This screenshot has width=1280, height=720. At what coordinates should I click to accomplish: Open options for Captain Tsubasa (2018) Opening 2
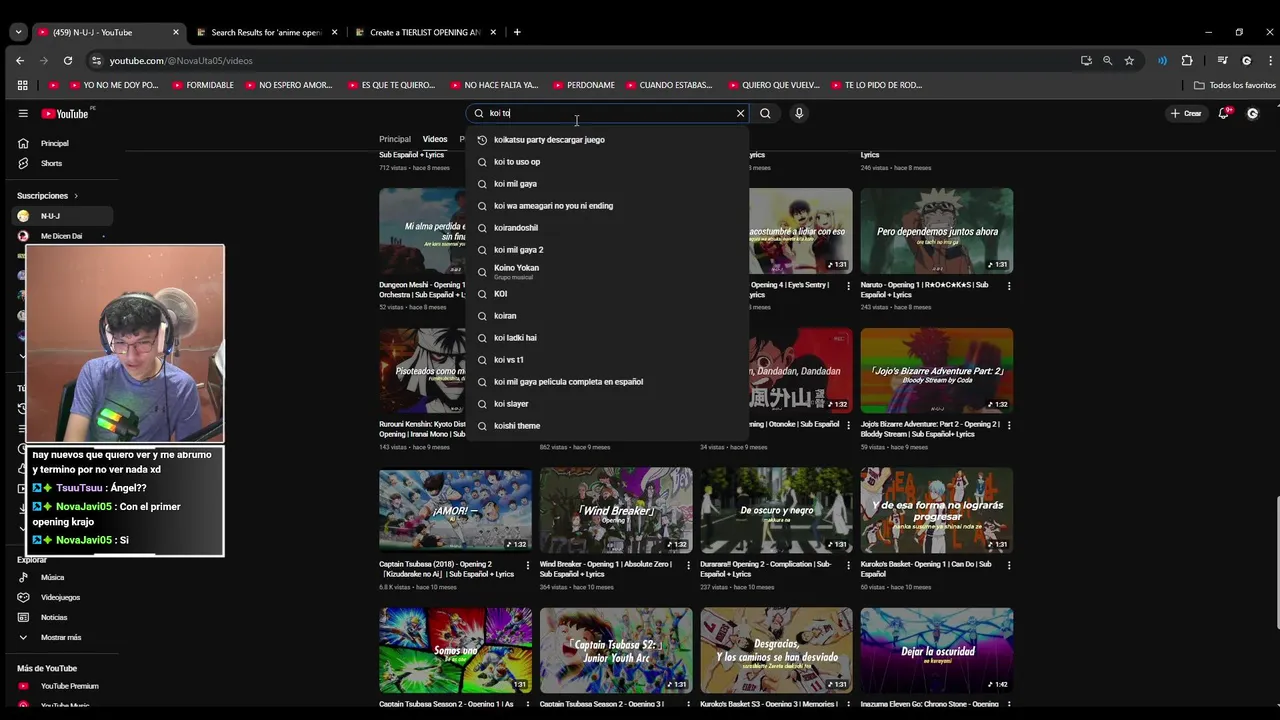point(528,565)
